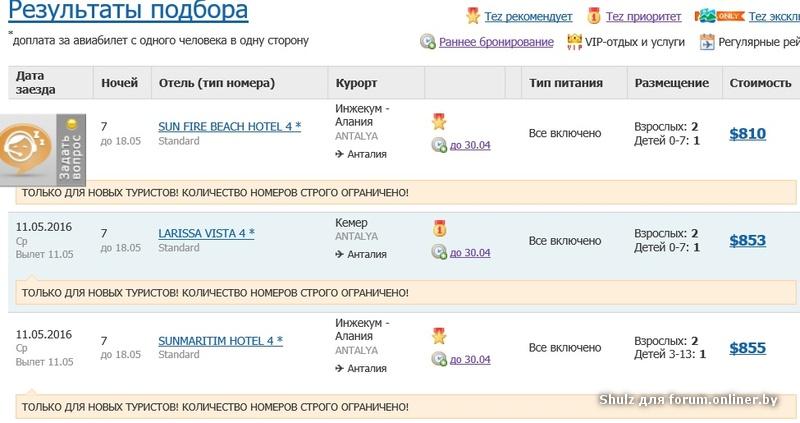Viewport: 800px width, 423px height.
Task: Open the Tez рекомендует text link
Action: click(528, 17)
